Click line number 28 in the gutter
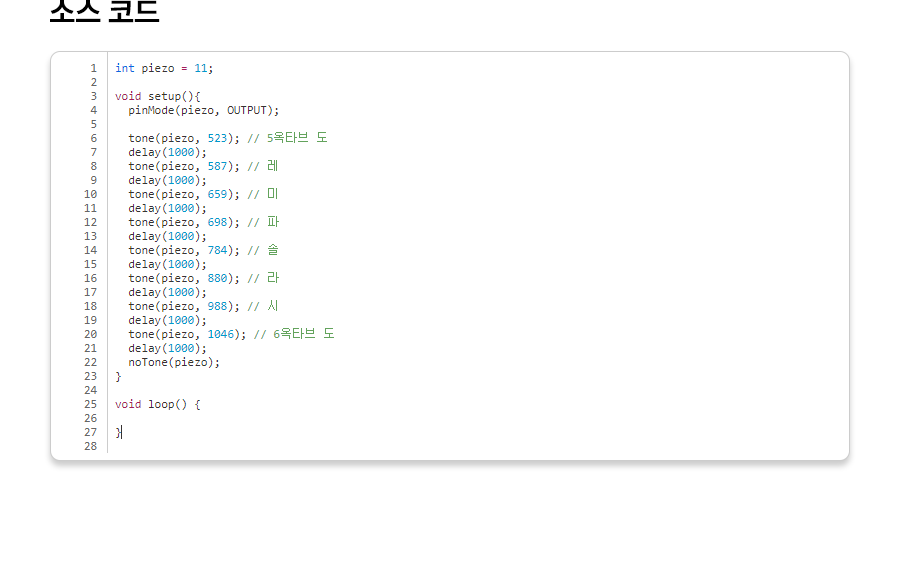 (x=91, y=446)
